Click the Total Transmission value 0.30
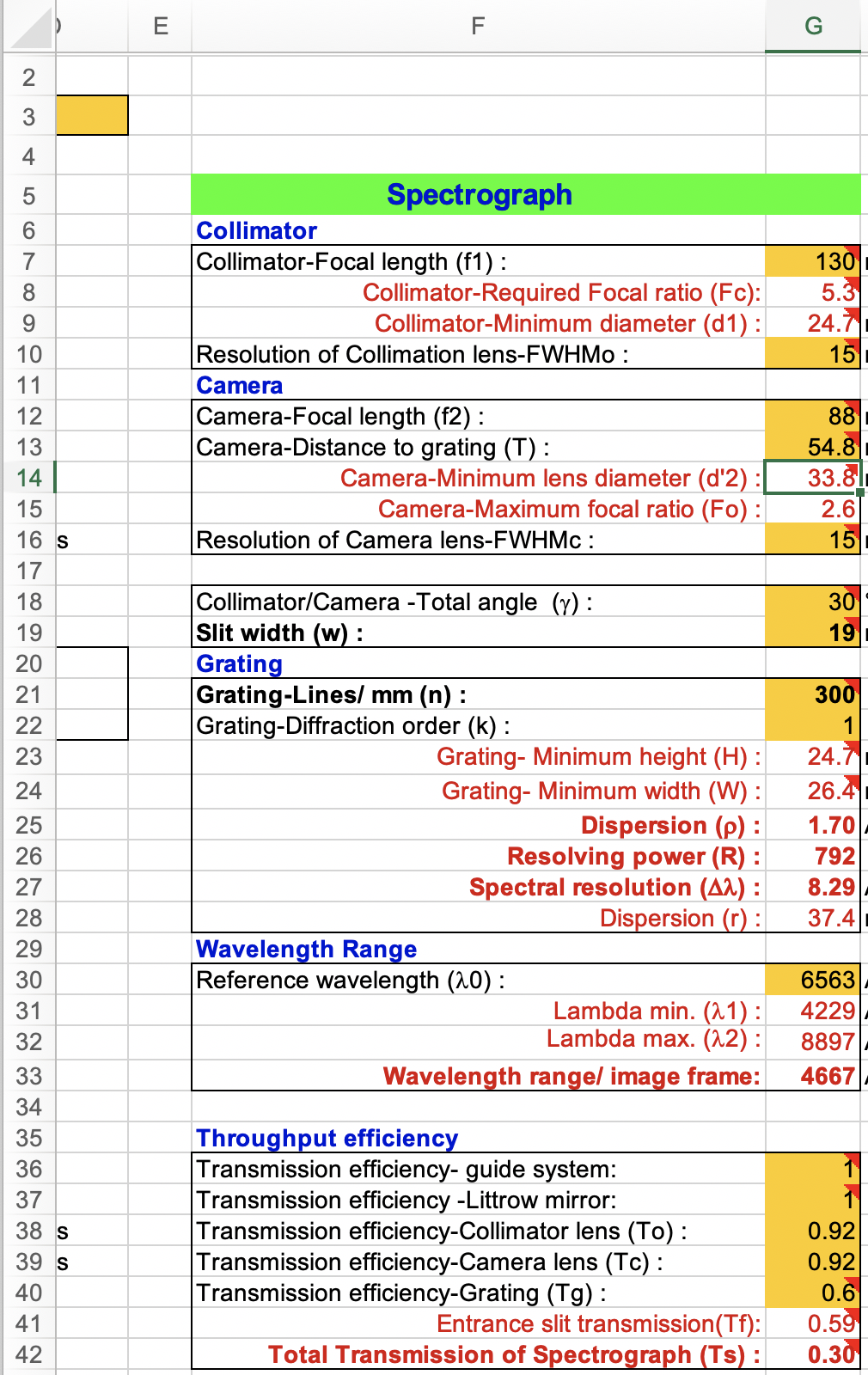The image size is (868, 1375). coord(812,1354)
